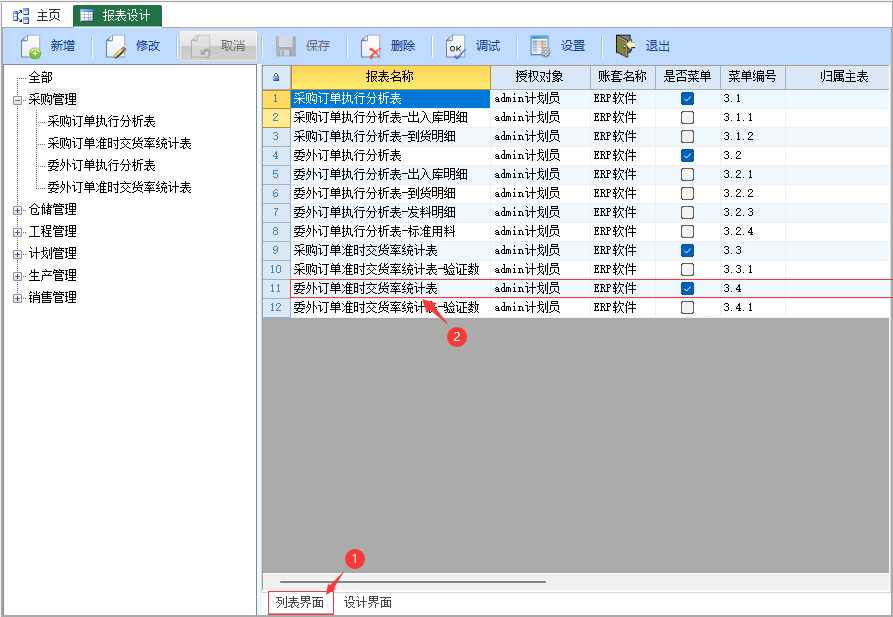Uncheck 是否菜单 for 采购订单执行分析表 row 1
893x617 pixels.
point(687,99)
